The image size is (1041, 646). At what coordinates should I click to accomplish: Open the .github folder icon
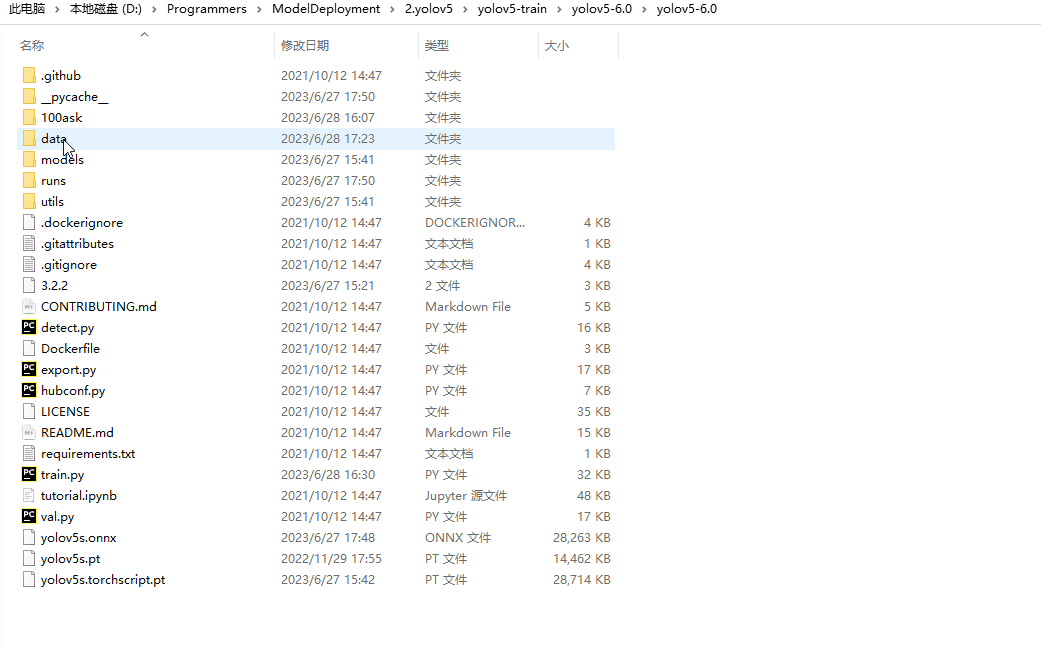27,75
